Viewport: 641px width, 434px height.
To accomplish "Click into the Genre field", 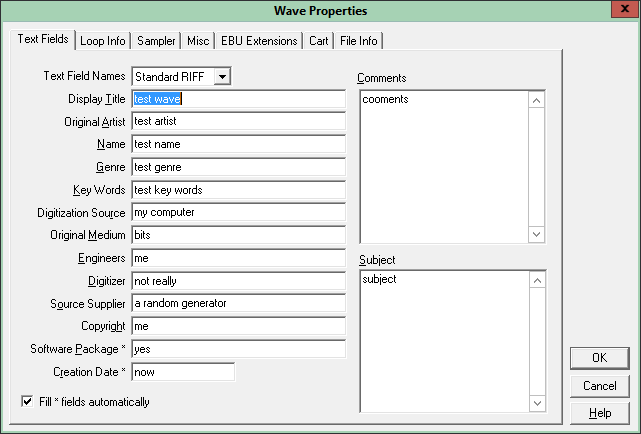I will [239, 167].
